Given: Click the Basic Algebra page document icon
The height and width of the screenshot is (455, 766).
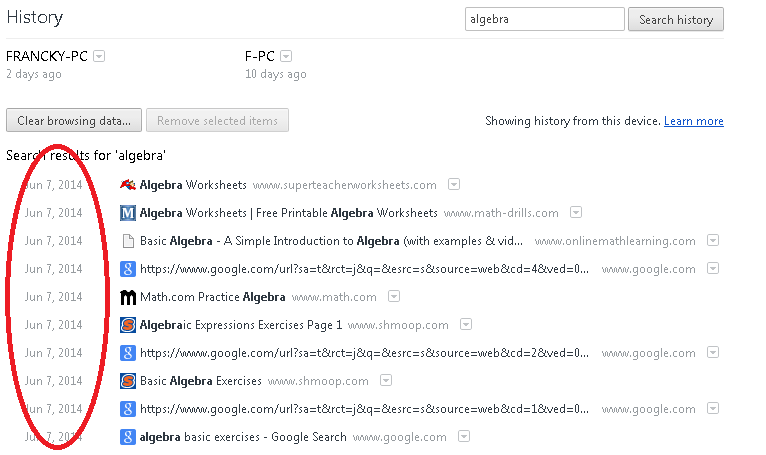Looking at the screenshot, I should pyautogui.click(x=128, y=241).
